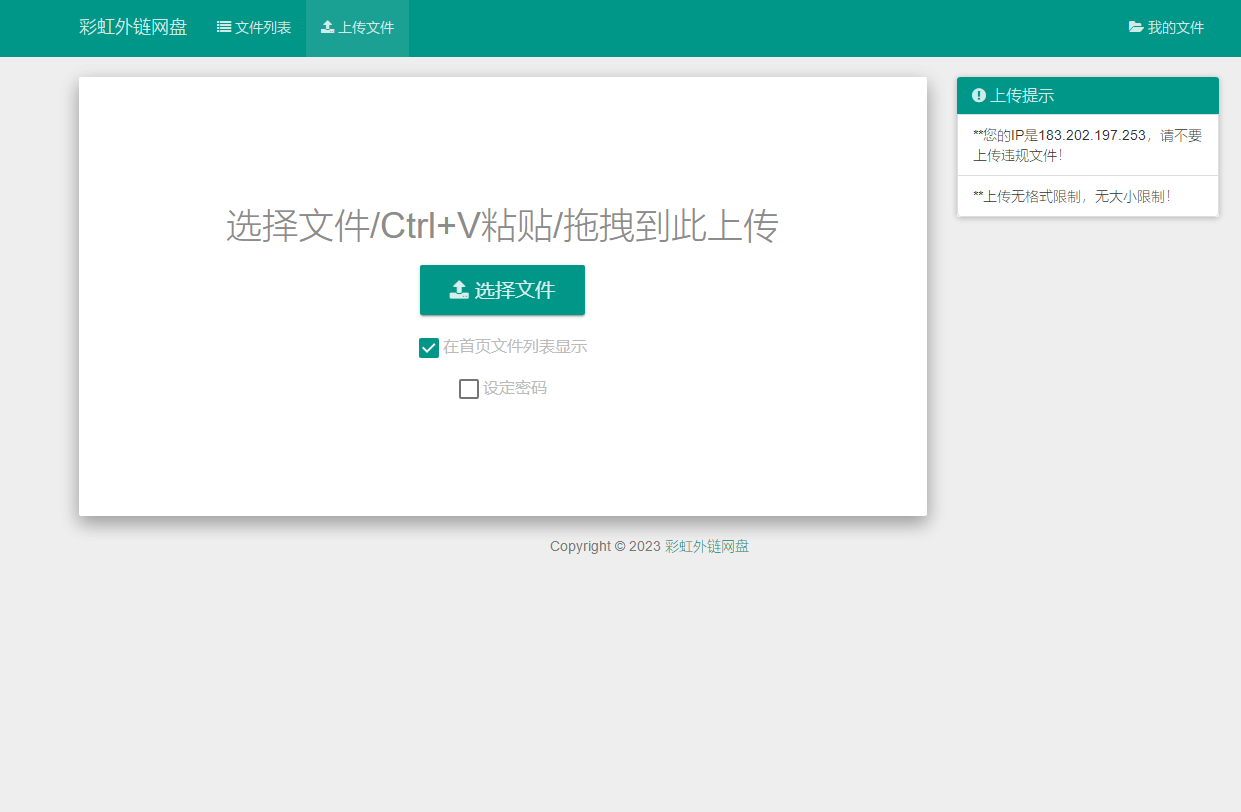Viewport: 1241px width, 812px height.
Task: Click the 设定密码 label text
Action: click(x=515, y=388)
